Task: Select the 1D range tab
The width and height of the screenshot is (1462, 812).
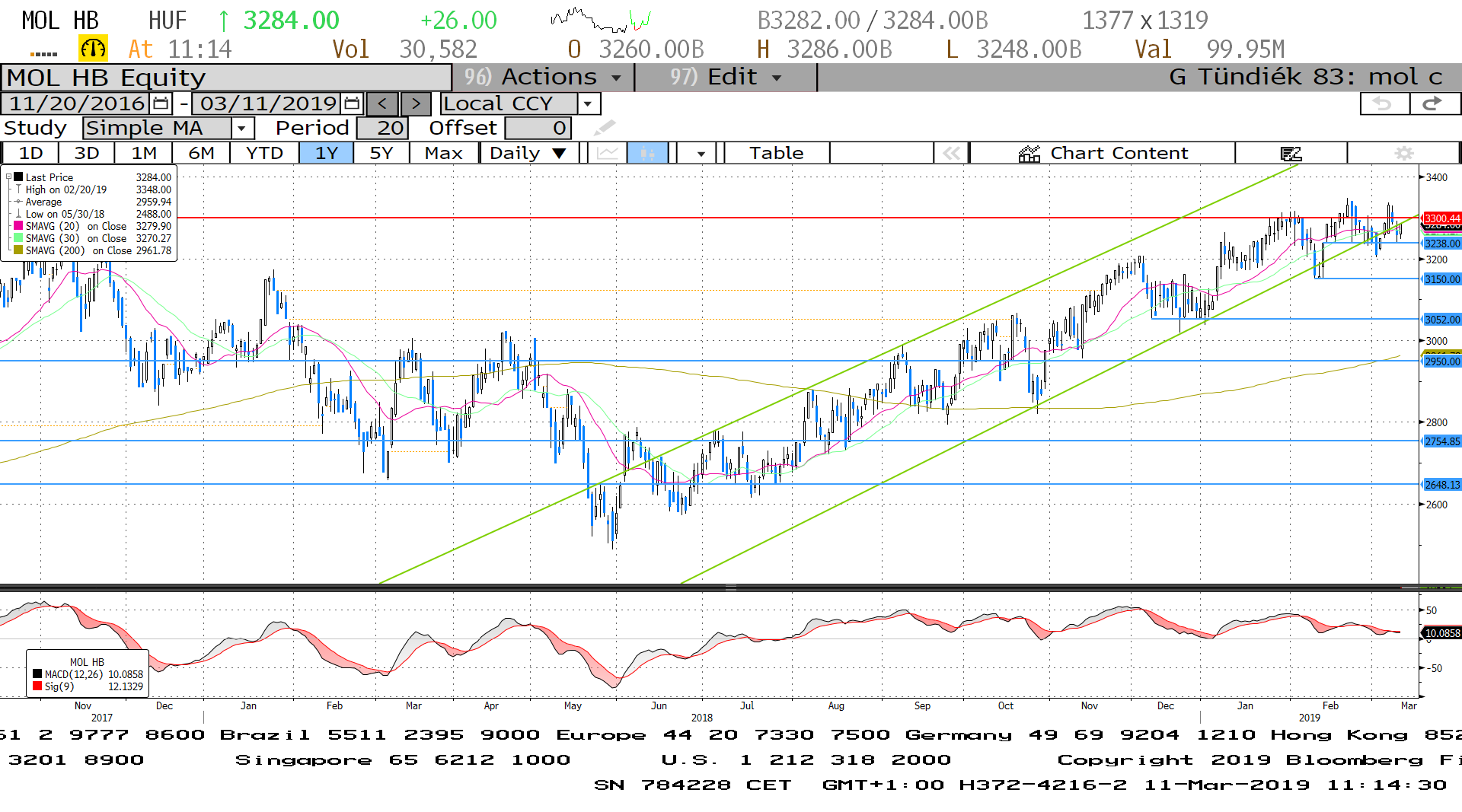Action: click(x=30, y=153)
